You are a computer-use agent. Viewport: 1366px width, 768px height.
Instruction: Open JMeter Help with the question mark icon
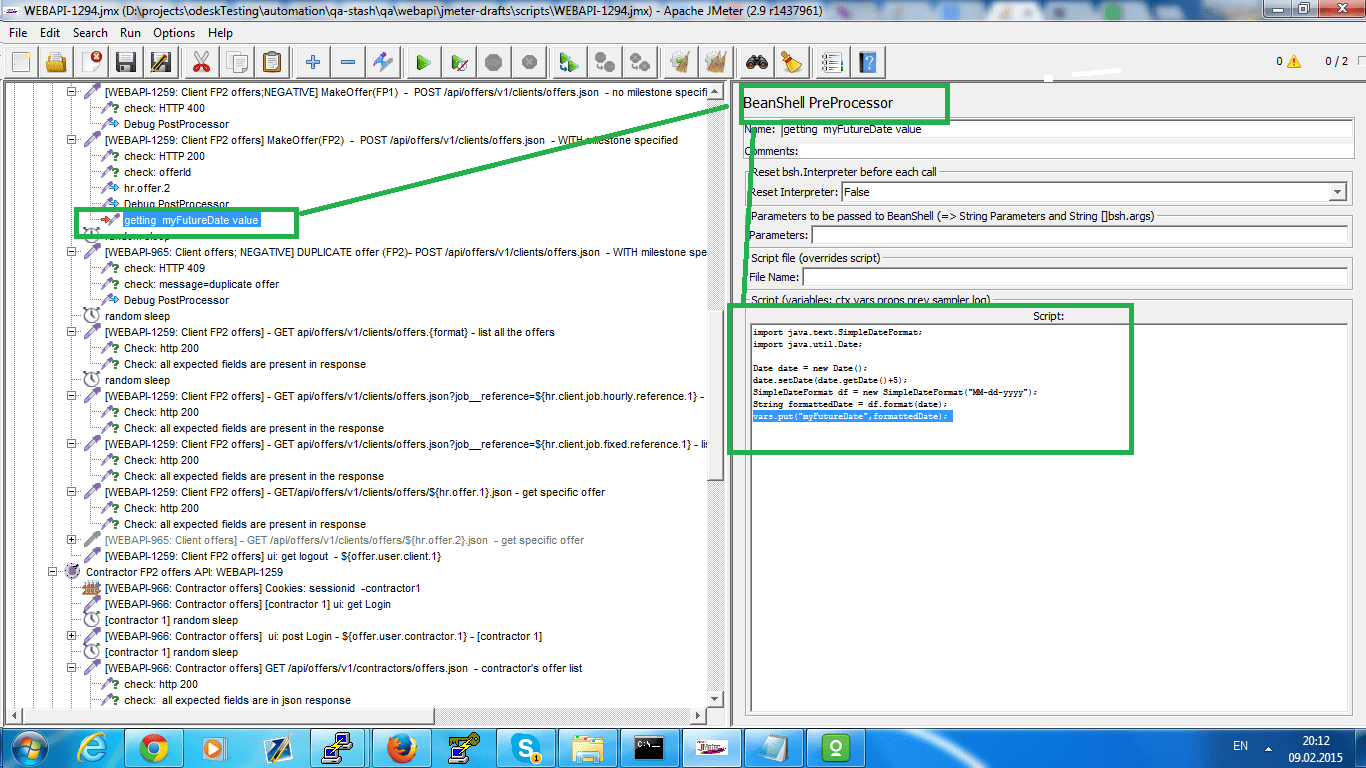click(868, 61)
